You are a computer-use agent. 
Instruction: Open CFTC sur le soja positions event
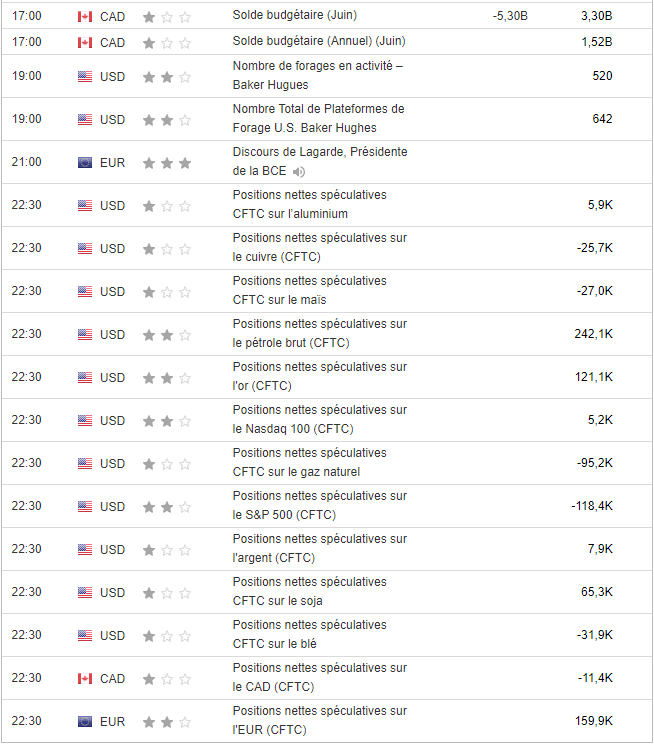click(x=309, y=591)
